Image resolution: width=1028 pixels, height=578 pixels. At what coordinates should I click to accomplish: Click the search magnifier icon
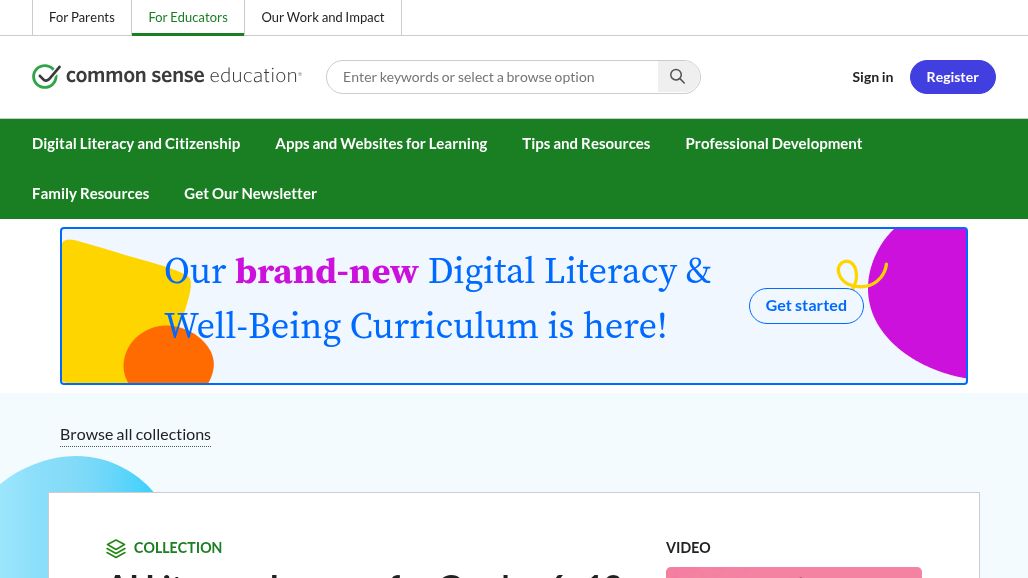click(678, 76)
